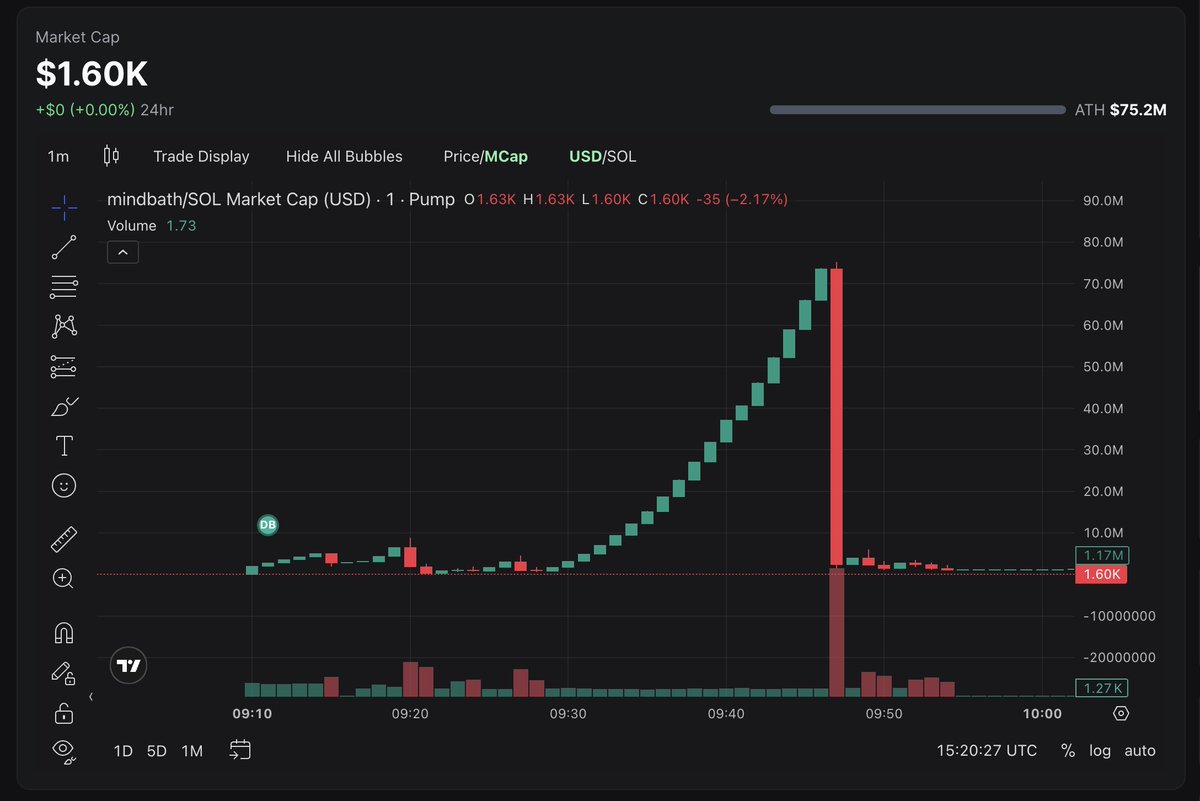The height and width of the screenshot is (801, 1200).
Task: Click the ATH $75.2M label
Action: (x=1121, y=110)
